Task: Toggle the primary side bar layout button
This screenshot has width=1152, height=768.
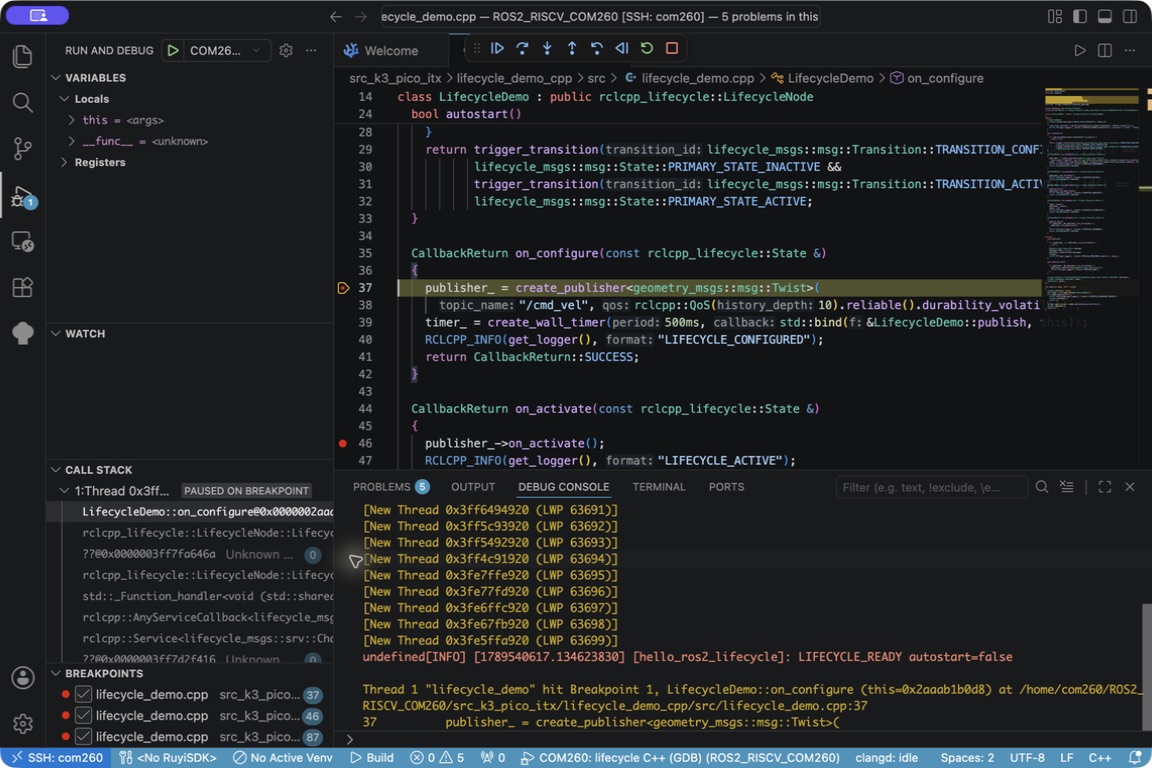Action: tap(1080, 17)
